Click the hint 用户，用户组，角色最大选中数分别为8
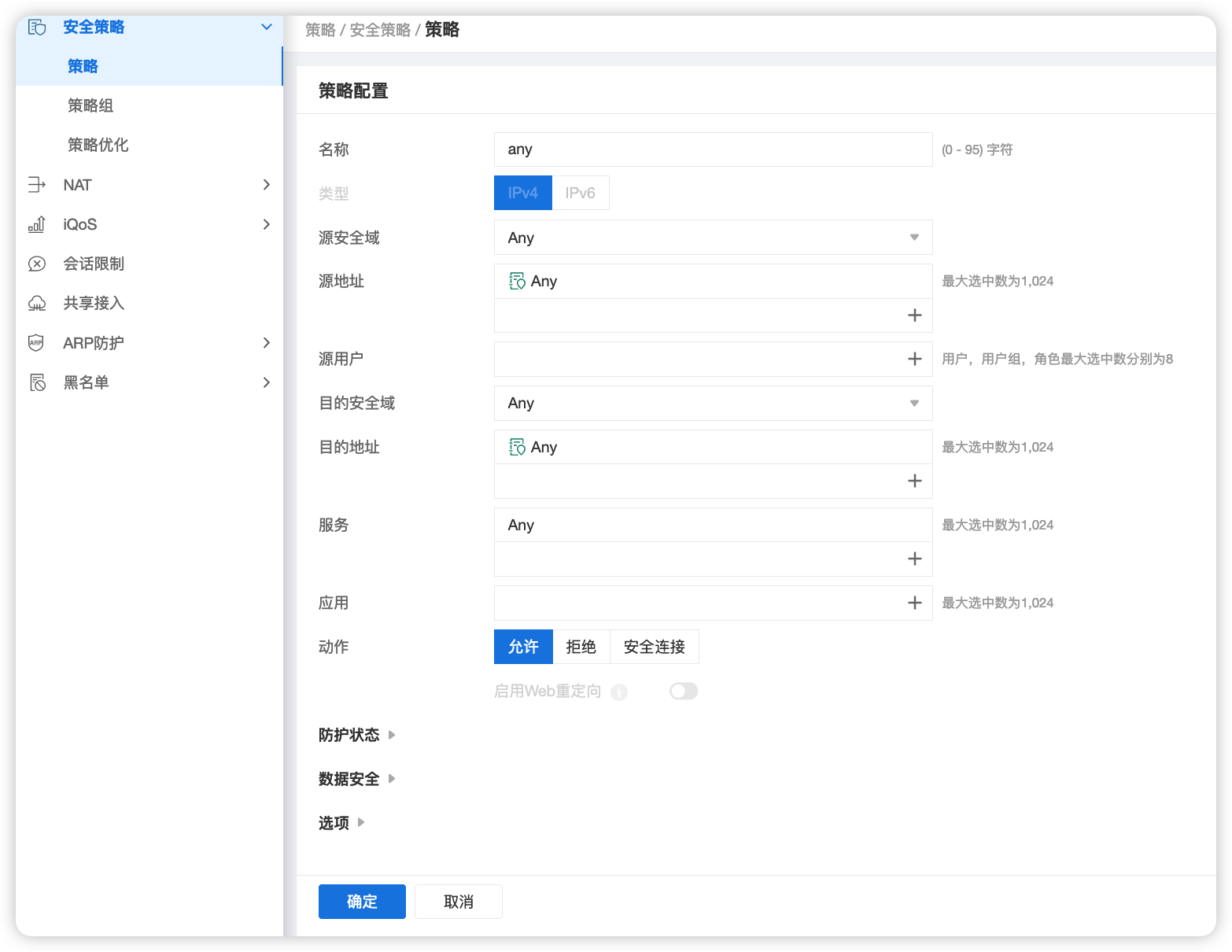This screenshot has height=952, width=1232. tap(1057, 359)
